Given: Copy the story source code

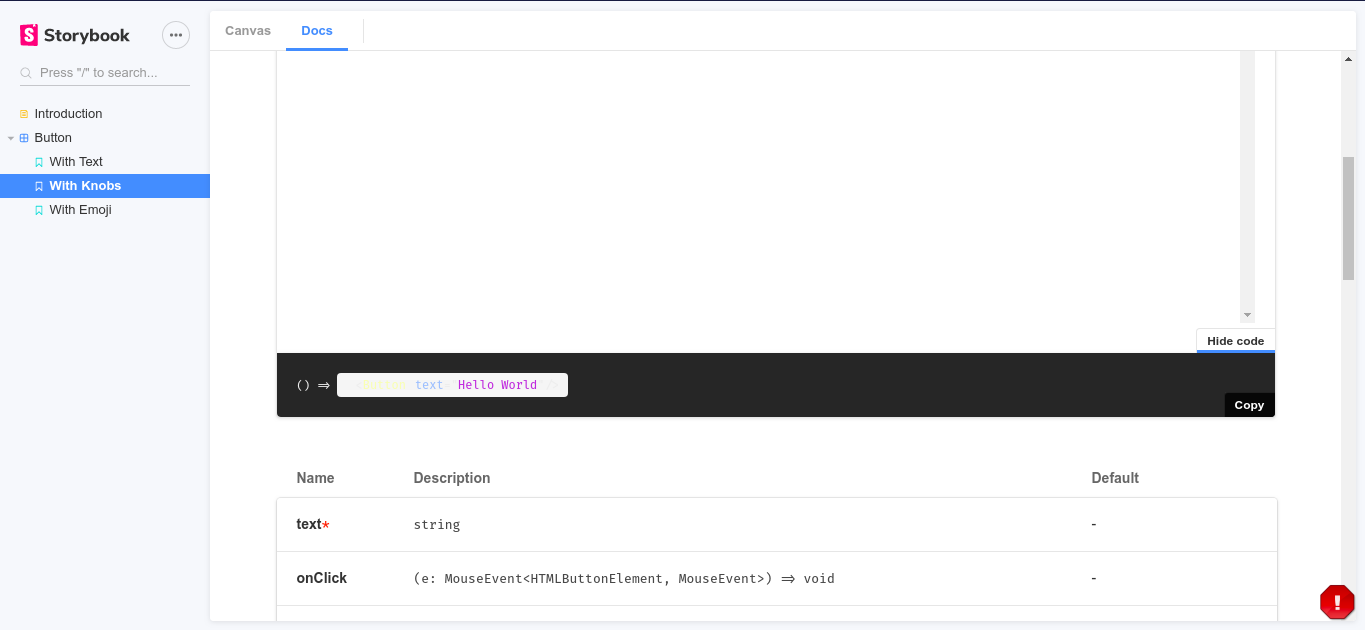Looking at the screenshot, I should [x=1249, y=405].
